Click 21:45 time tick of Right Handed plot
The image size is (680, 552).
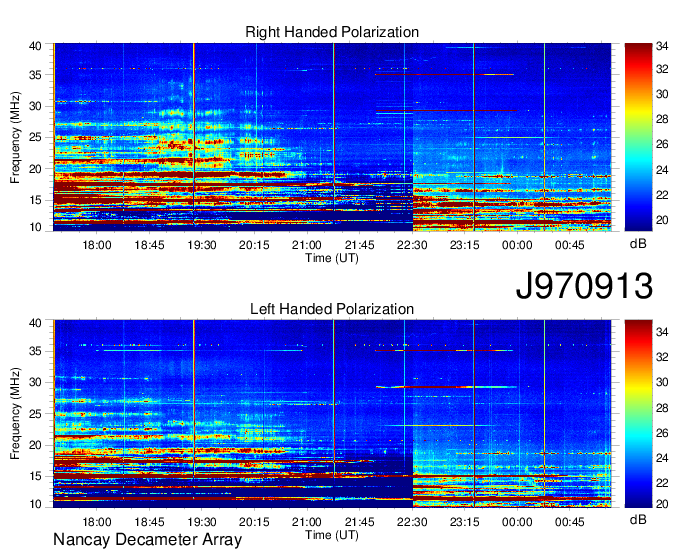tap(360, 245)
